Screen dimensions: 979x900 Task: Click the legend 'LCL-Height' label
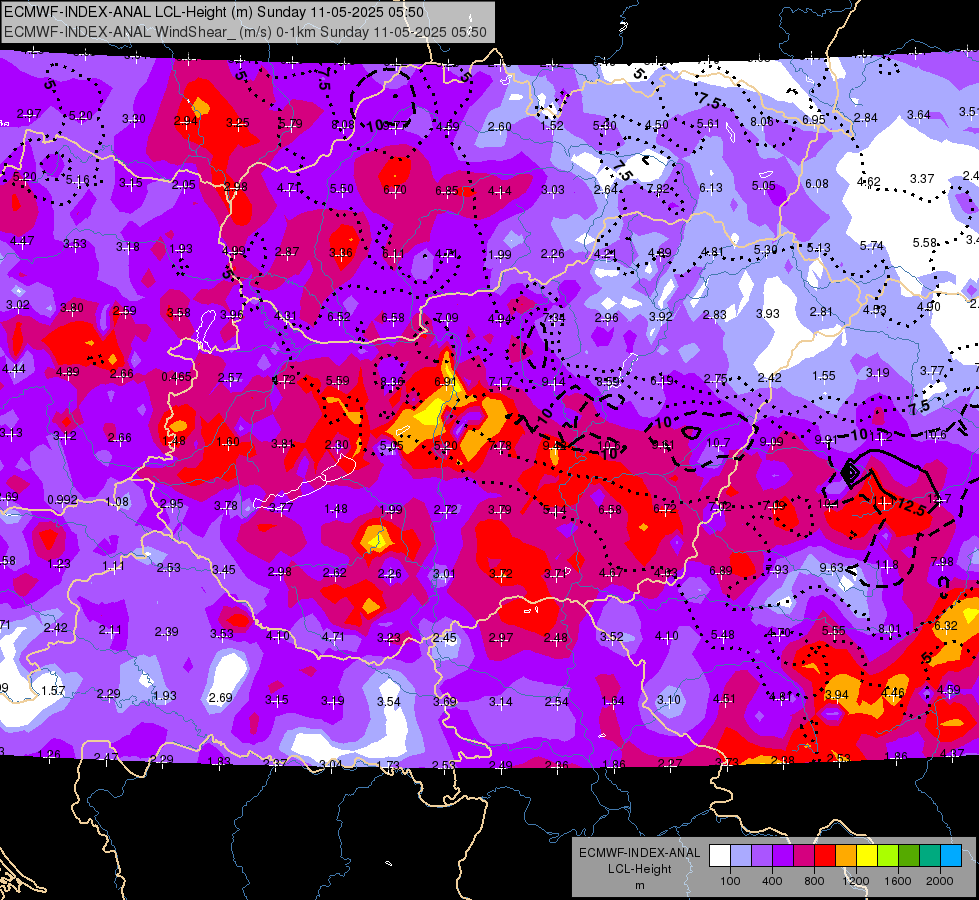639,869
